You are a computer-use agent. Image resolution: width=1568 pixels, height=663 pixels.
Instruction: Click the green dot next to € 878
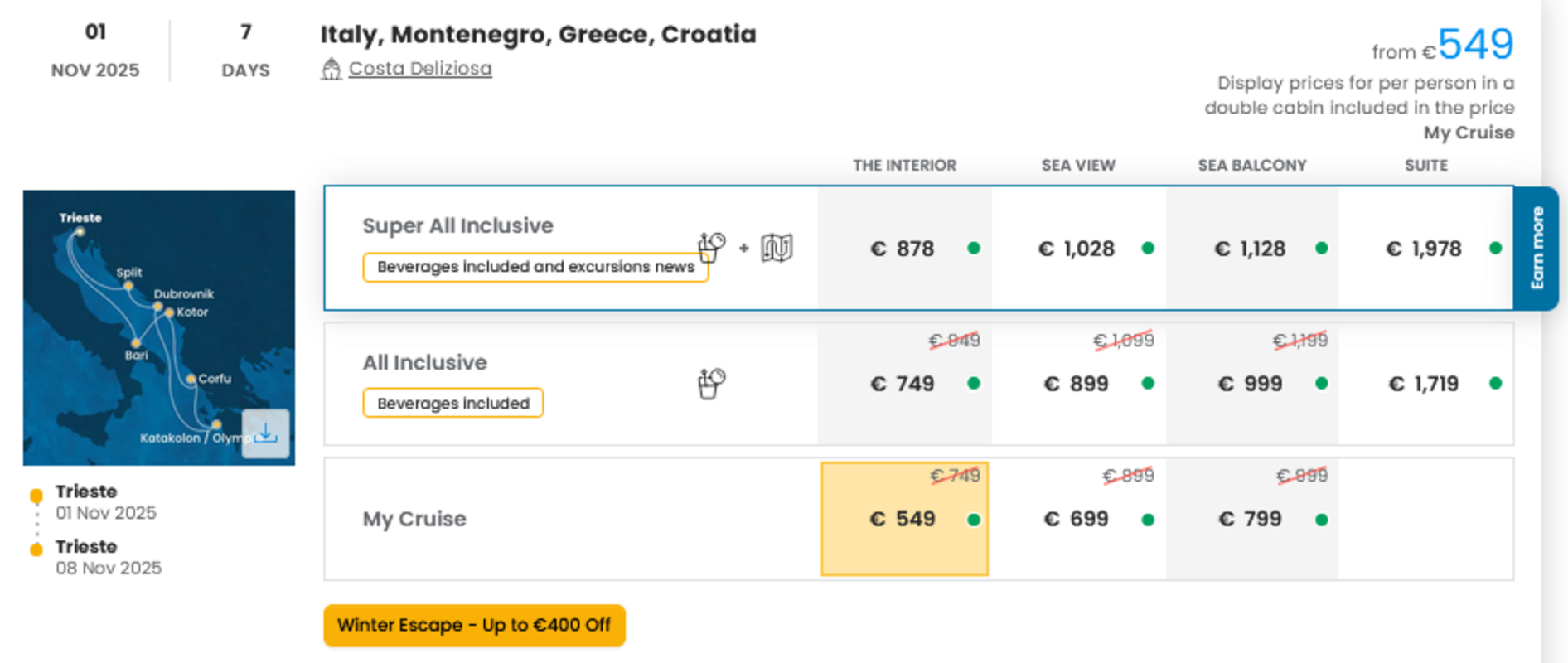tap(974, 248)
